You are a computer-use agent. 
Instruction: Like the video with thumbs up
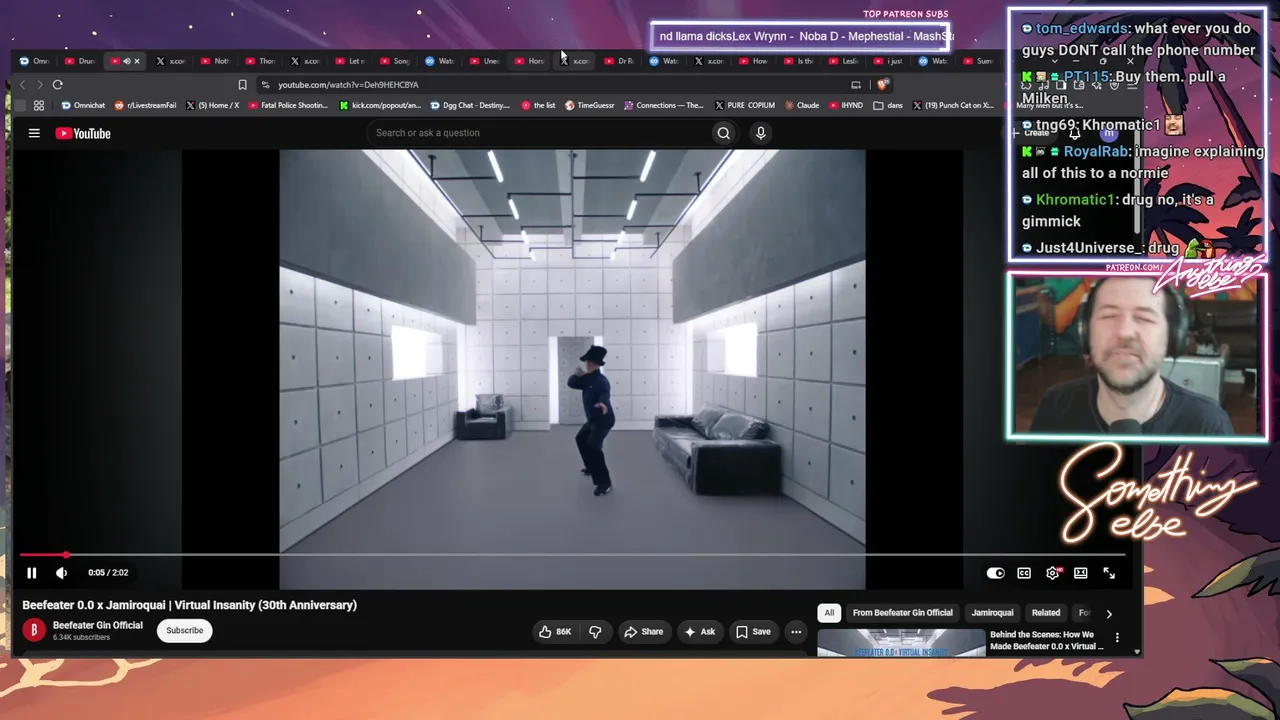click(554, 632)
